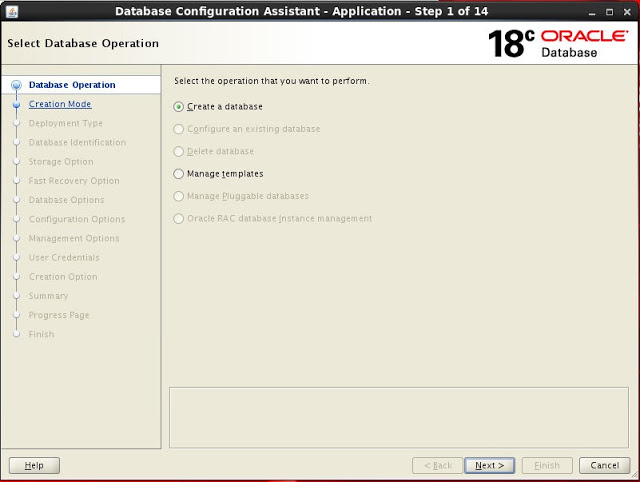The height and width of the screenshot is (482, 640).
Task: Select the Create a database option
Action: [x=179, y=106]
